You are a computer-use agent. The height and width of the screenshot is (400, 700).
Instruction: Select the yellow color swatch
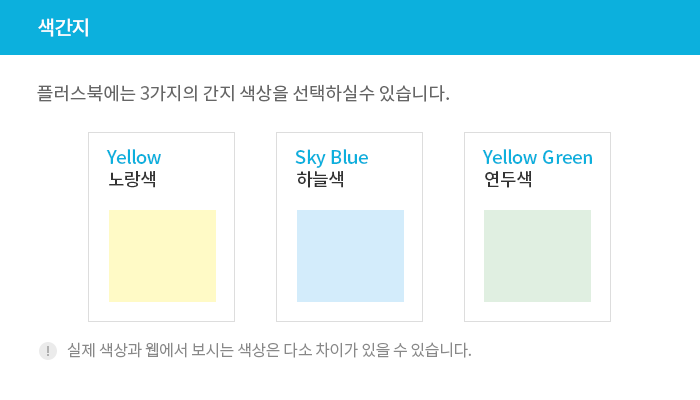(162, 256)
